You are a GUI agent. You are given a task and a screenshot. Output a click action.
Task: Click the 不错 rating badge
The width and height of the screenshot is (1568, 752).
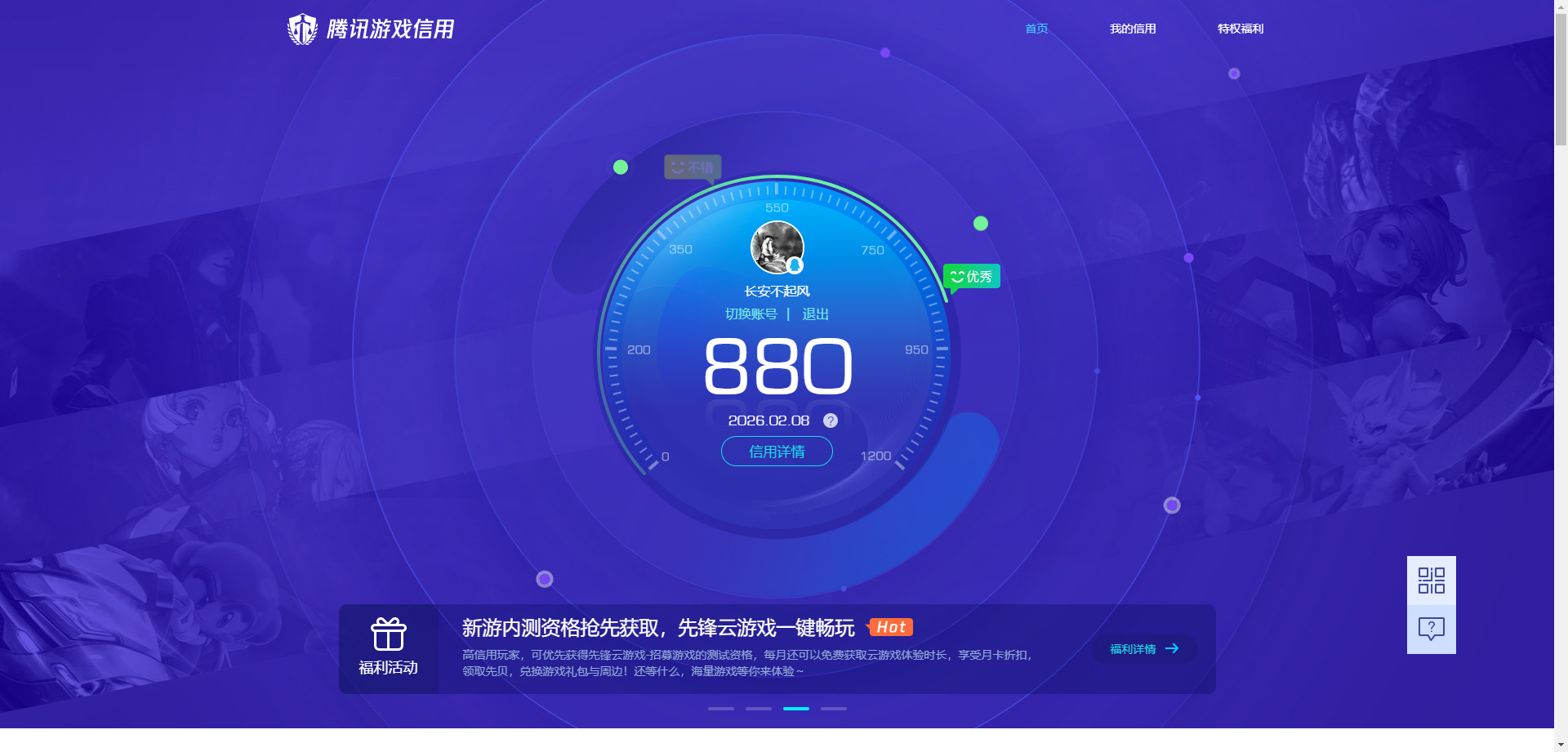[x=692, y=167]
